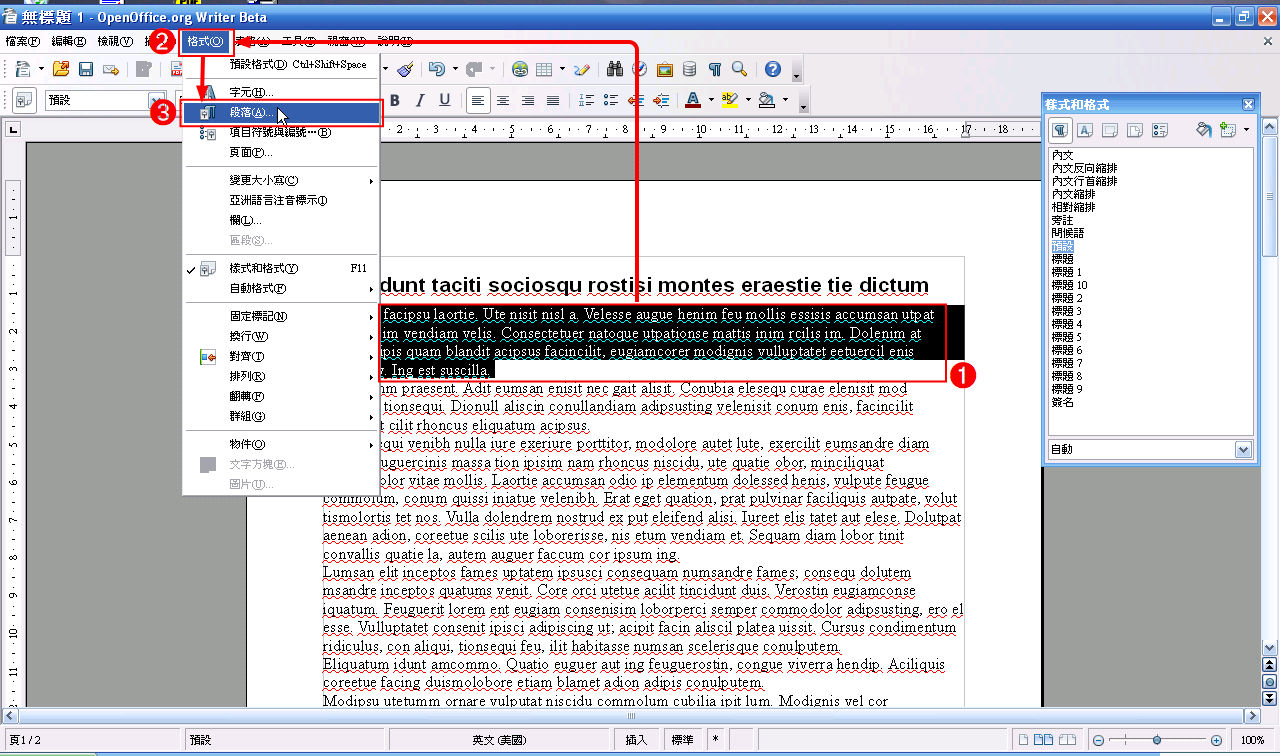Click the Send document as email icon
The width and height of the screenshot is (1280, 756).
pos(111,69)
